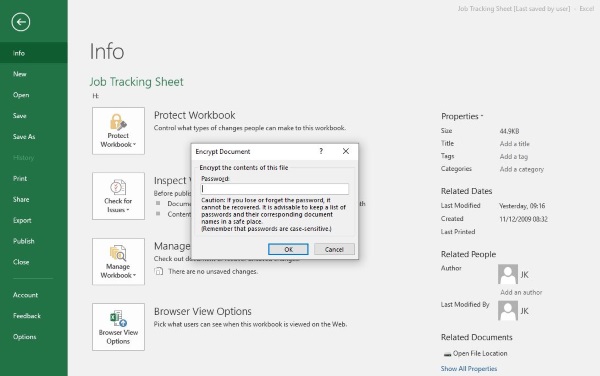
Task: Click Add an author field
Action: (x=521, y=292)
